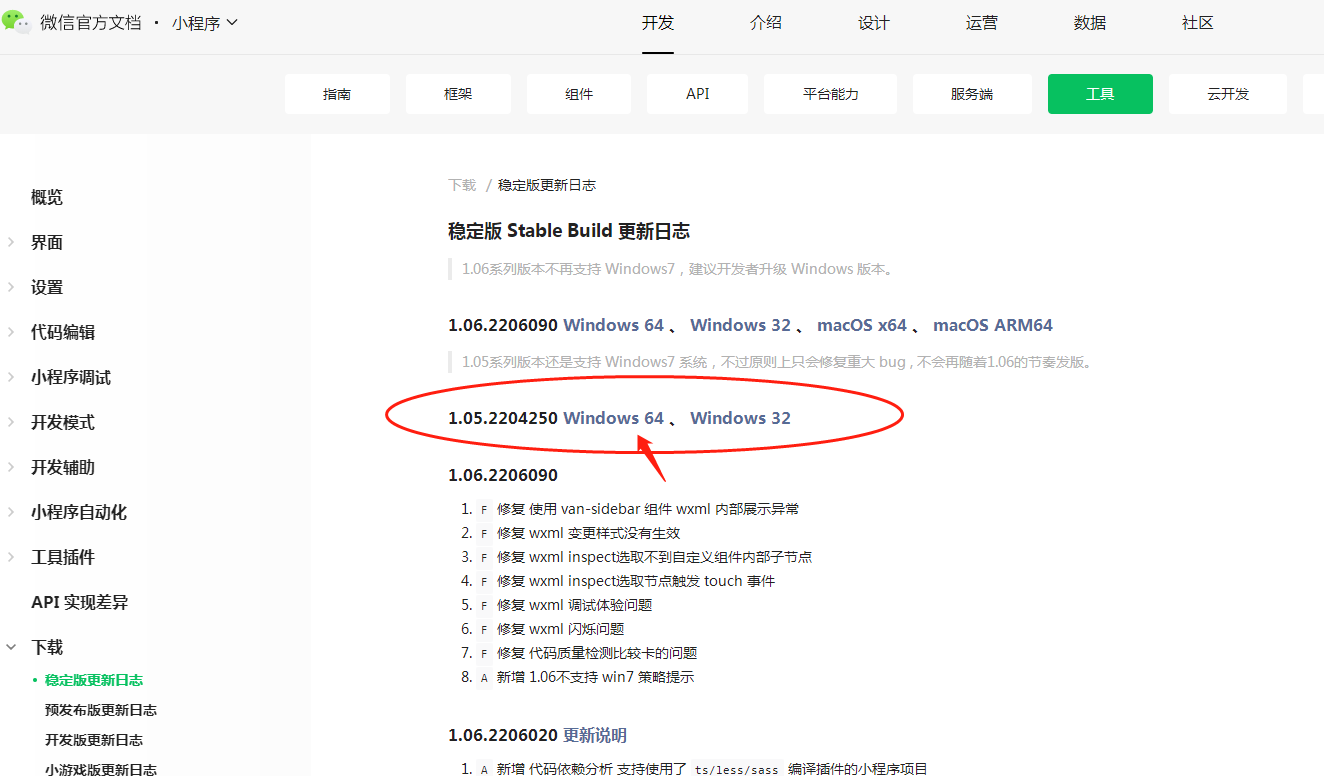
Task: Switch to the 设计 top tab
Action: (x=874, y=23)
